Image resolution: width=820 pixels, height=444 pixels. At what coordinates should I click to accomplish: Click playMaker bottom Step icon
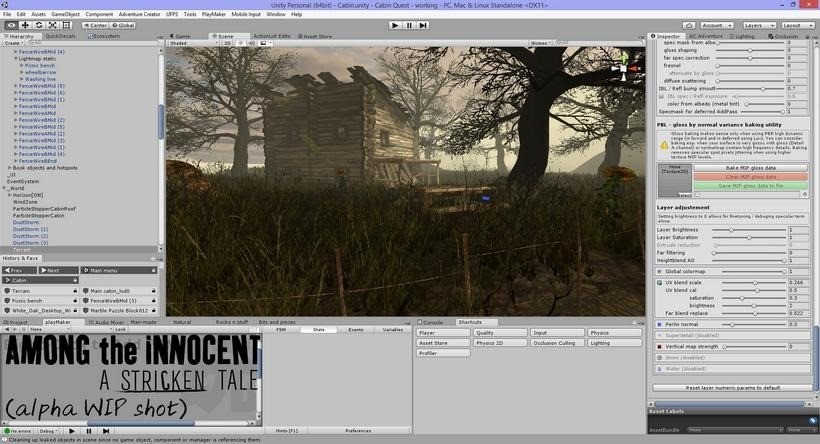[106, 431]
